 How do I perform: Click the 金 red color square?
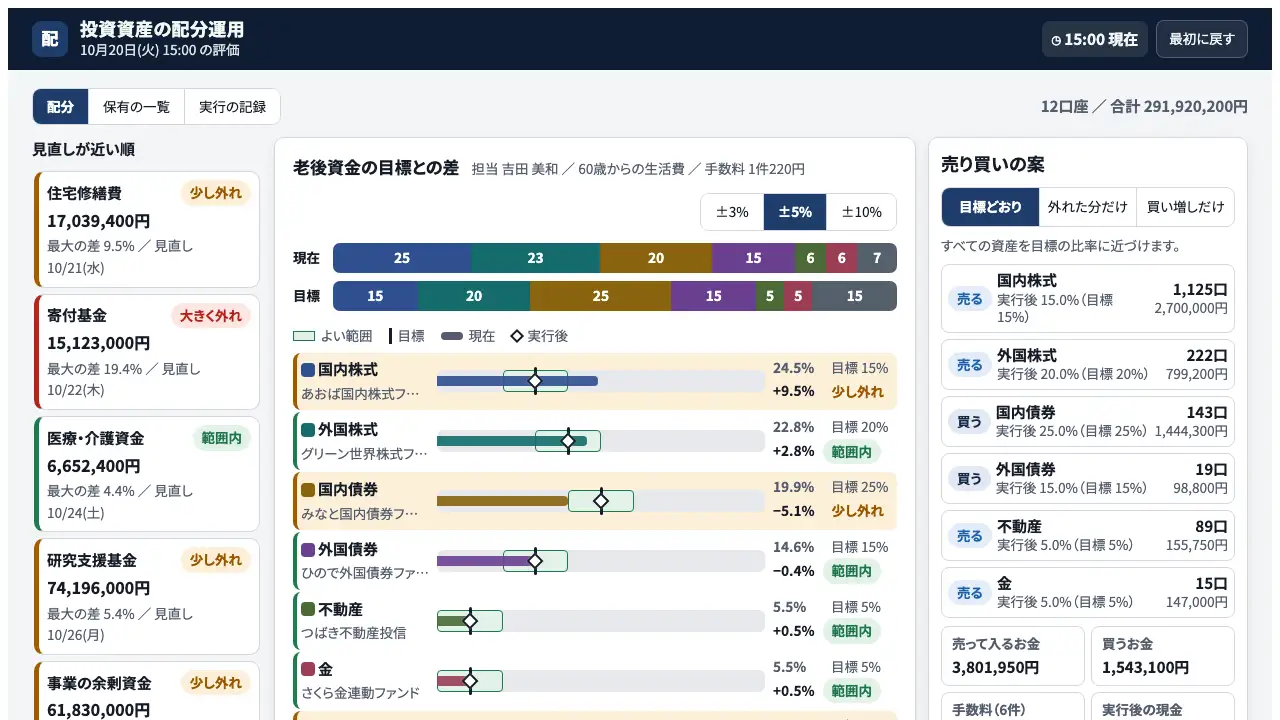308,670
